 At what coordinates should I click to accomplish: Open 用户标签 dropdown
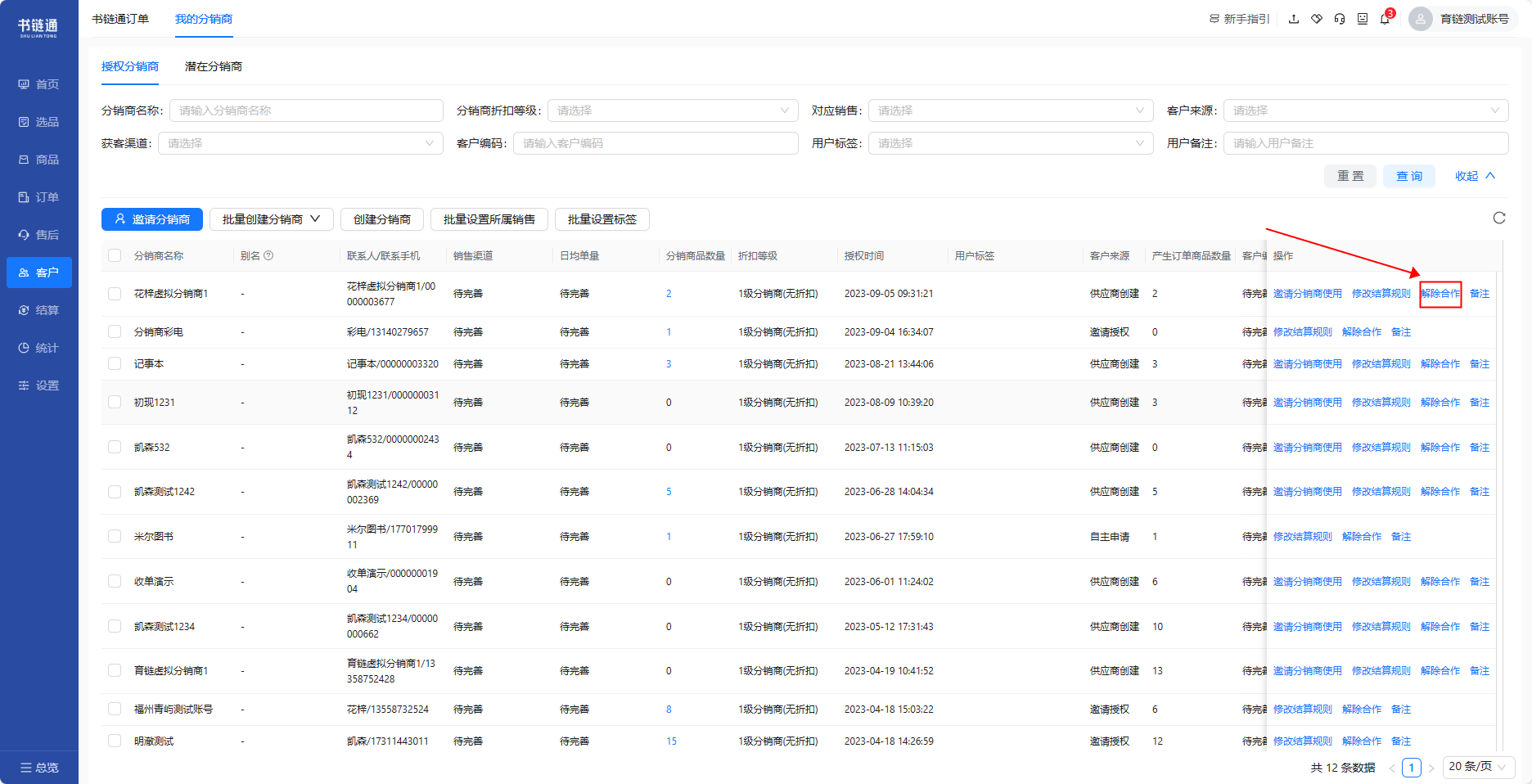1011,143
